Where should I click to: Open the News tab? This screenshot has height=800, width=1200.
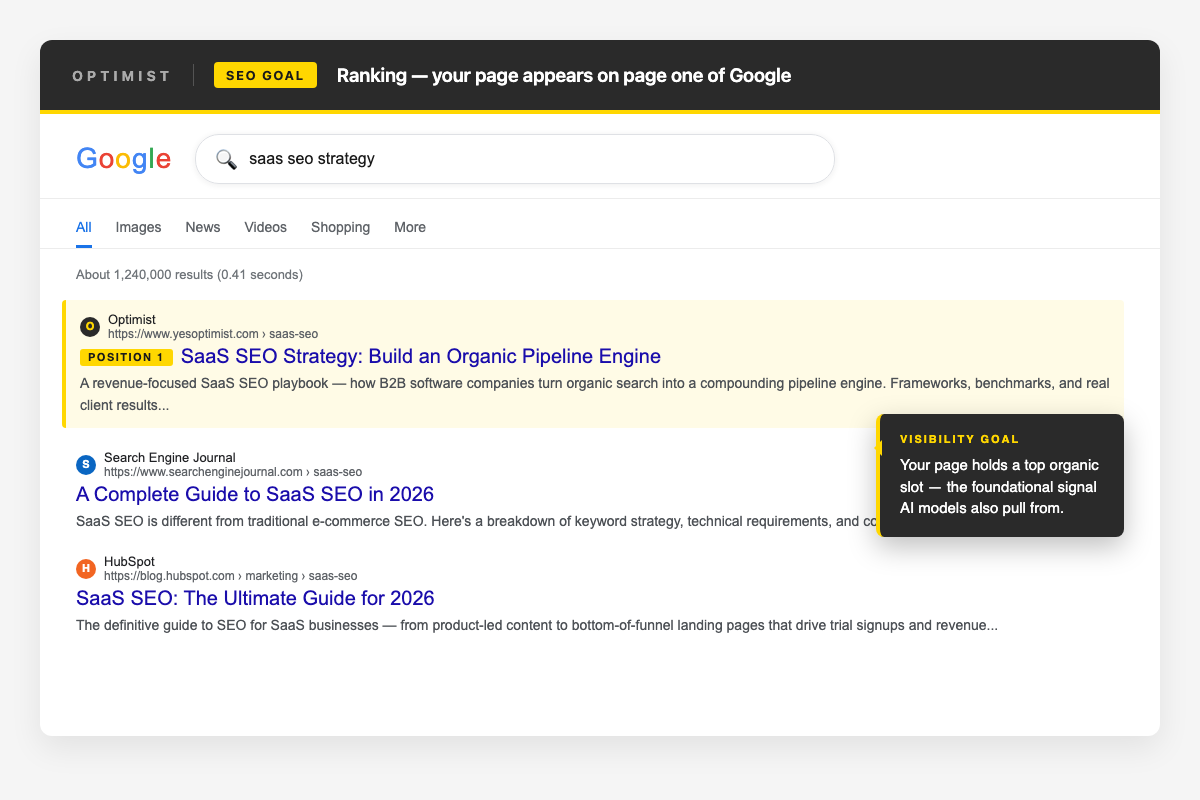pos(203,227)
